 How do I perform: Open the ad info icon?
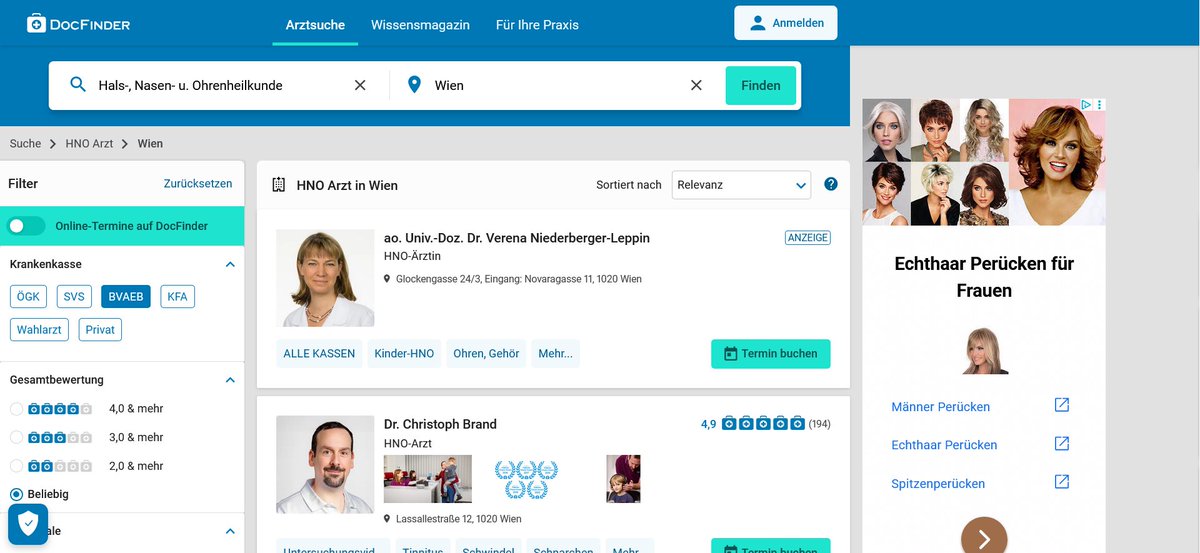(1086, 104)
